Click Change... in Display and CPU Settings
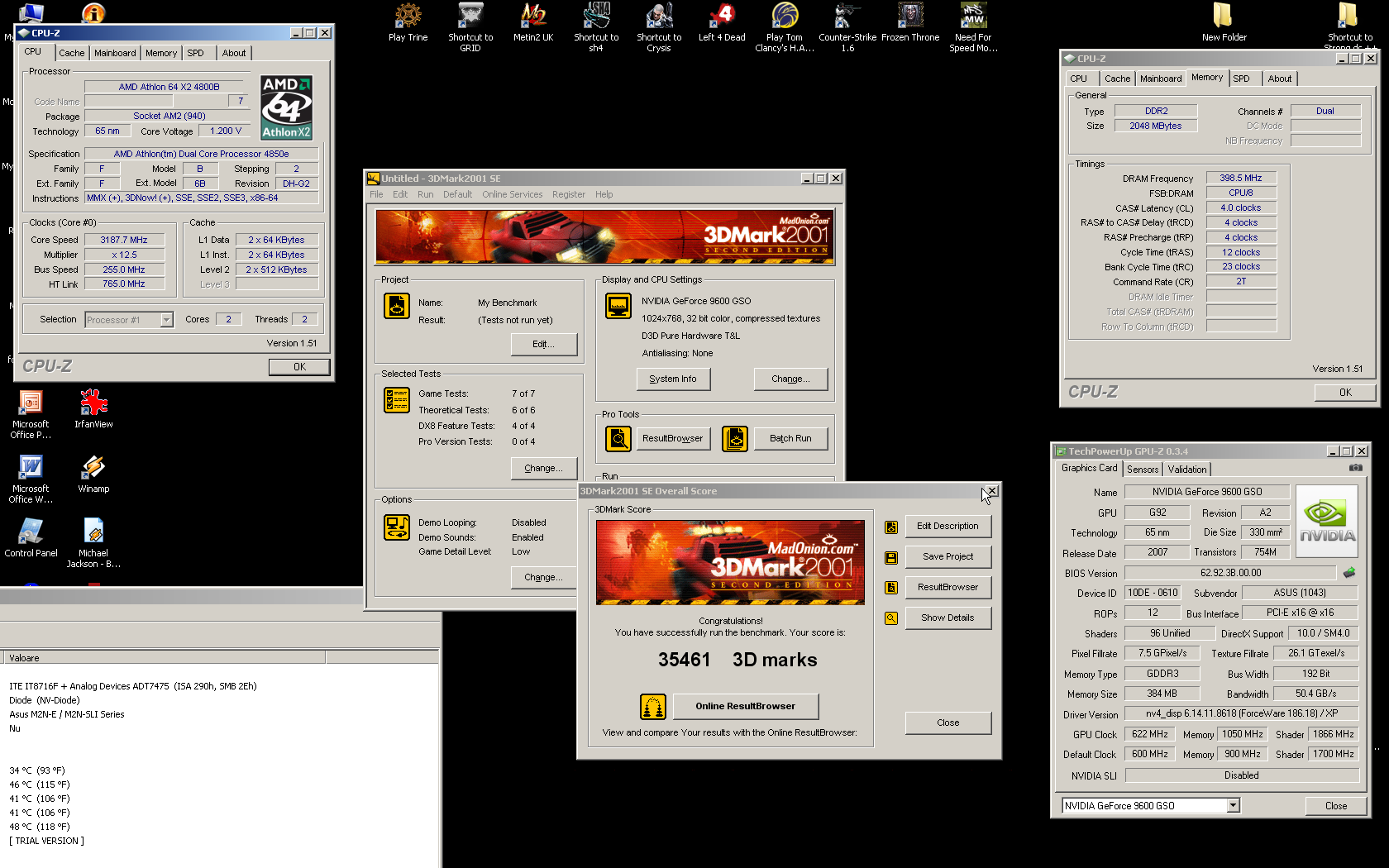The image size is (1389, 868). 790,379
